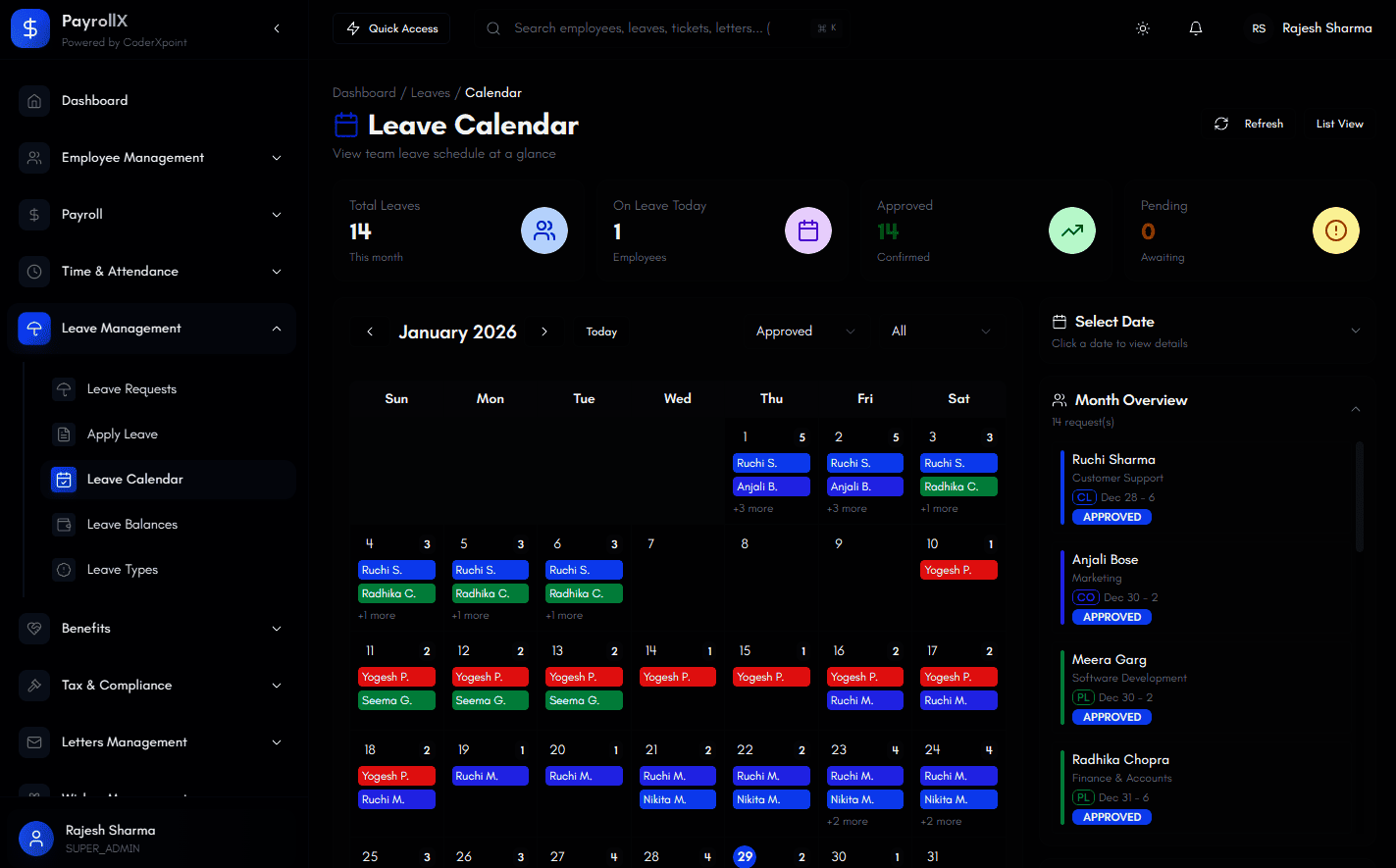
Task: Click the Refresh button
Action: (x=1249, y=124)
